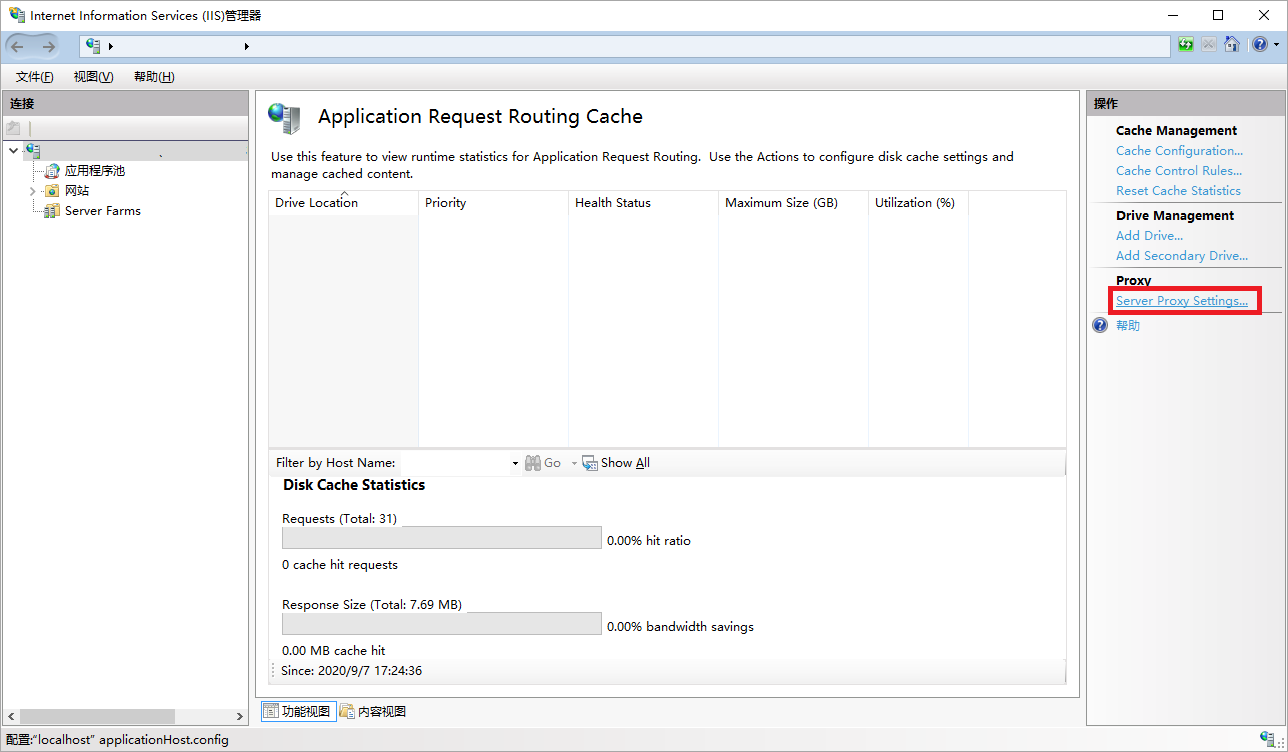Screen dimensions: 1288x752
Task: Sort by the Drive Location column header
Action: 343,203
